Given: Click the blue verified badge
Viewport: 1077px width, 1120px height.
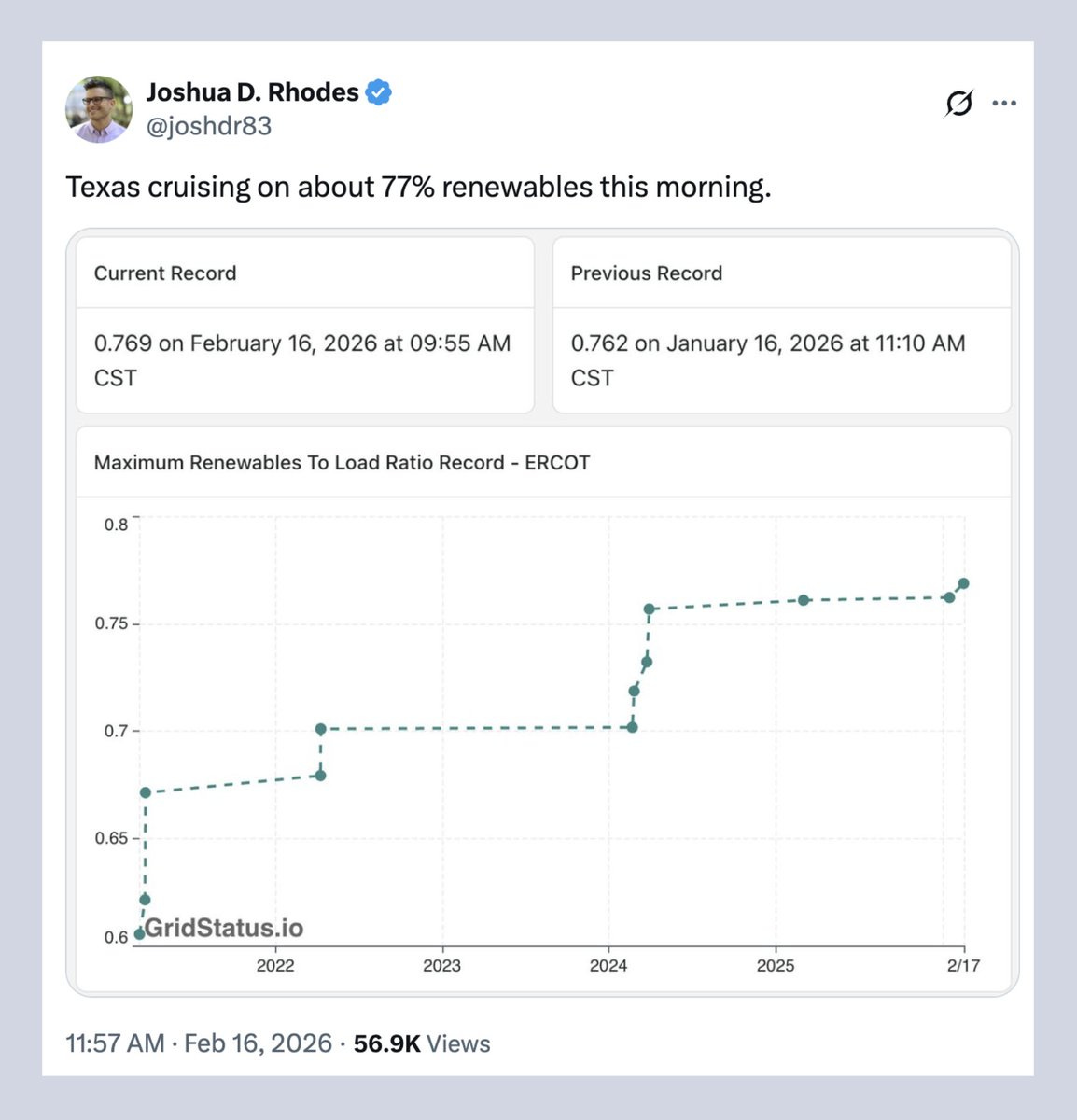Looking at the screenshot, I should [x=378, y=91].
